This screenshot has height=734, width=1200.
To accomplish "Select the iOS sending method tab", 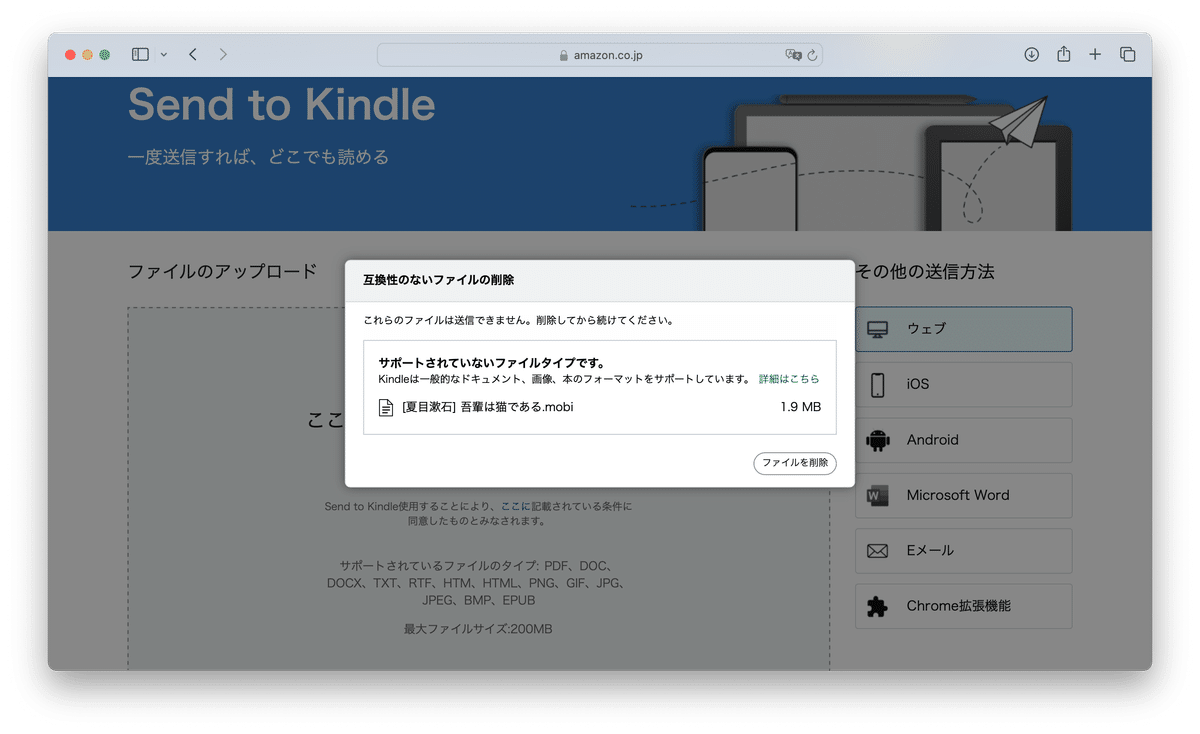I will 963,384.
